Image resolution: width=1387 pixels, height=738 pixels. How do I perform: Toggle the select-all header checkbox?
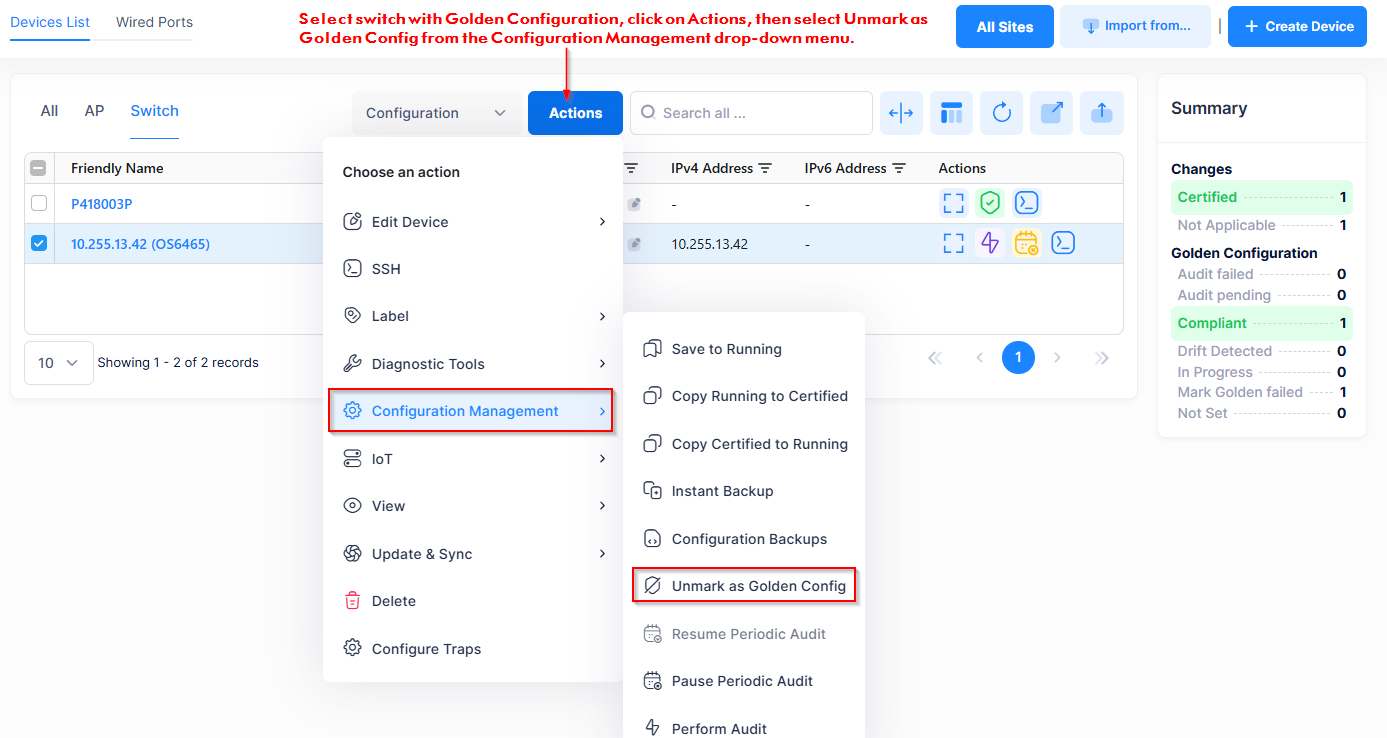(x=39, y=168)
